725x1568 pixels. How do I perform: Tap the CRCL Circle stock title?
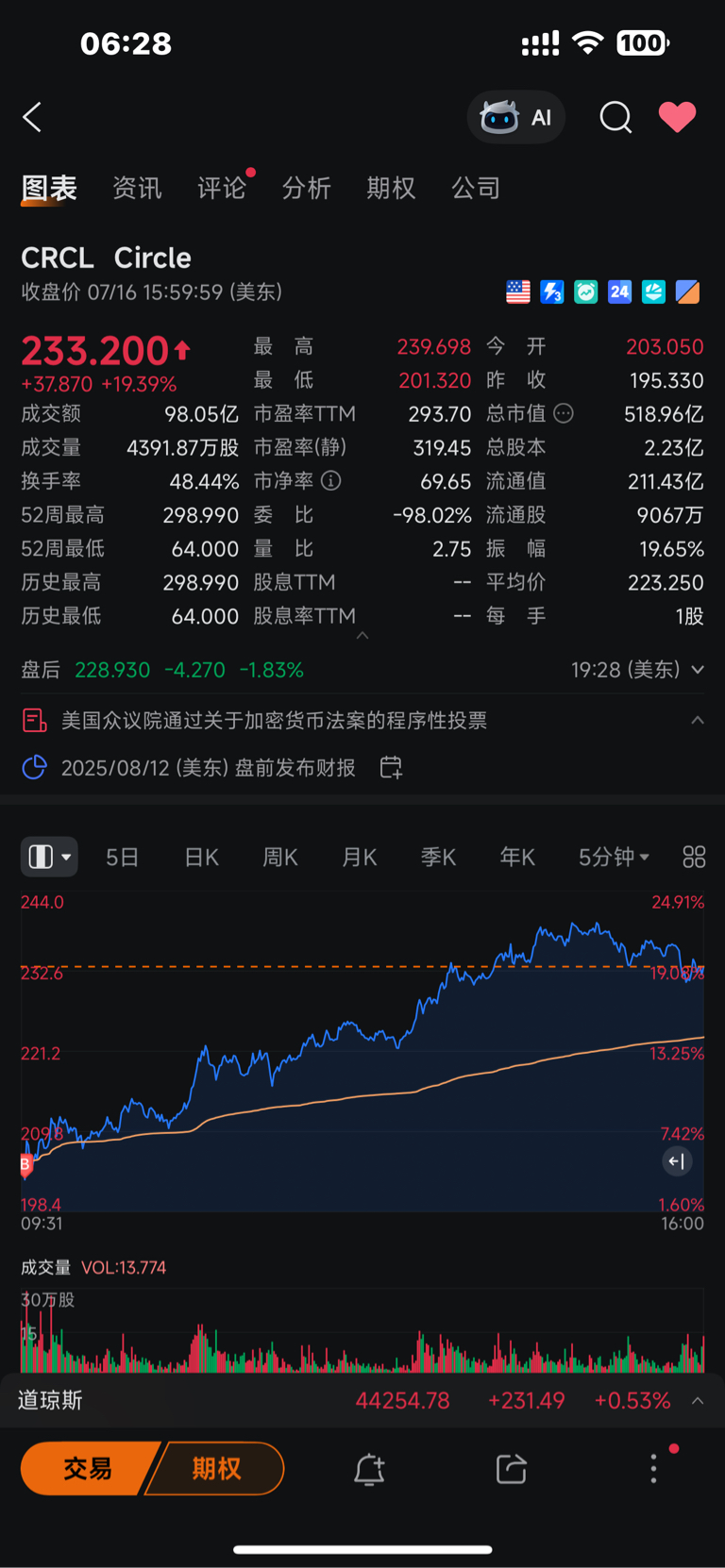pyautogui.click(x=106, y=258)
